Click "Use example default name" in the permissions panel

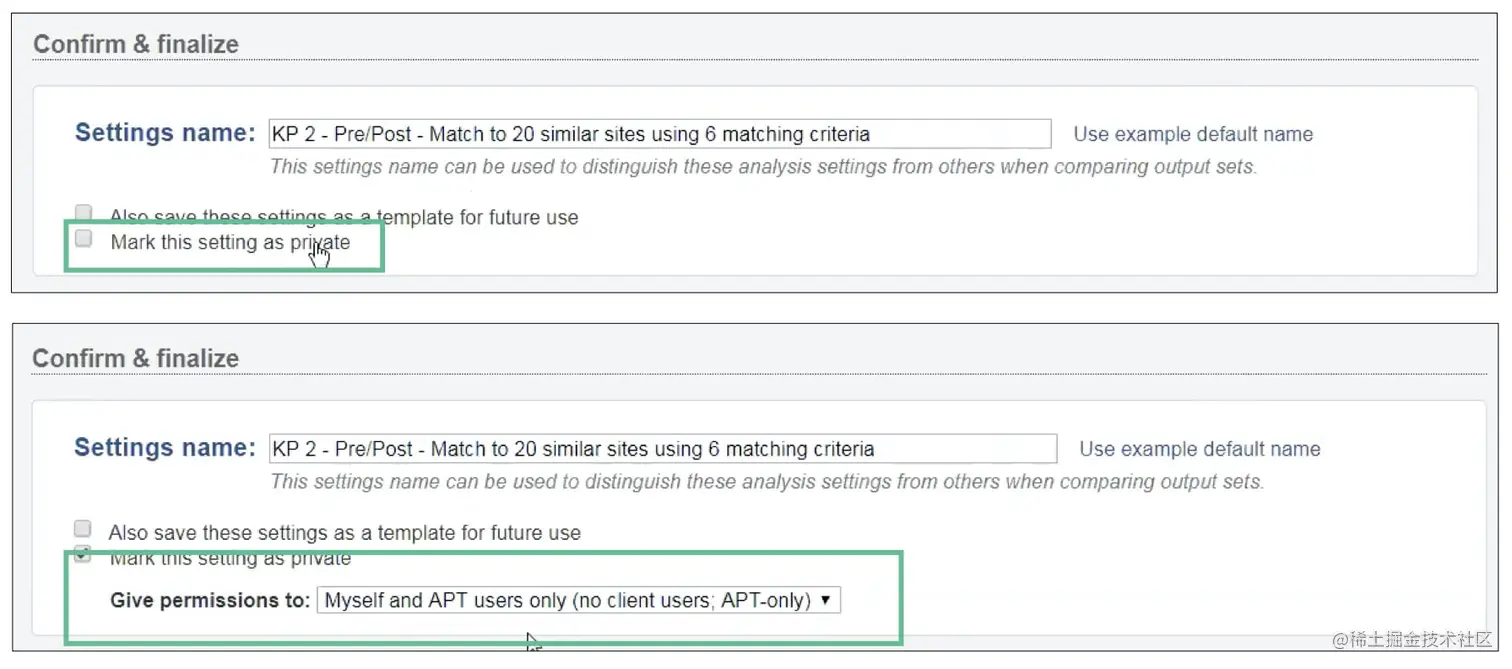click(1199, 449)
